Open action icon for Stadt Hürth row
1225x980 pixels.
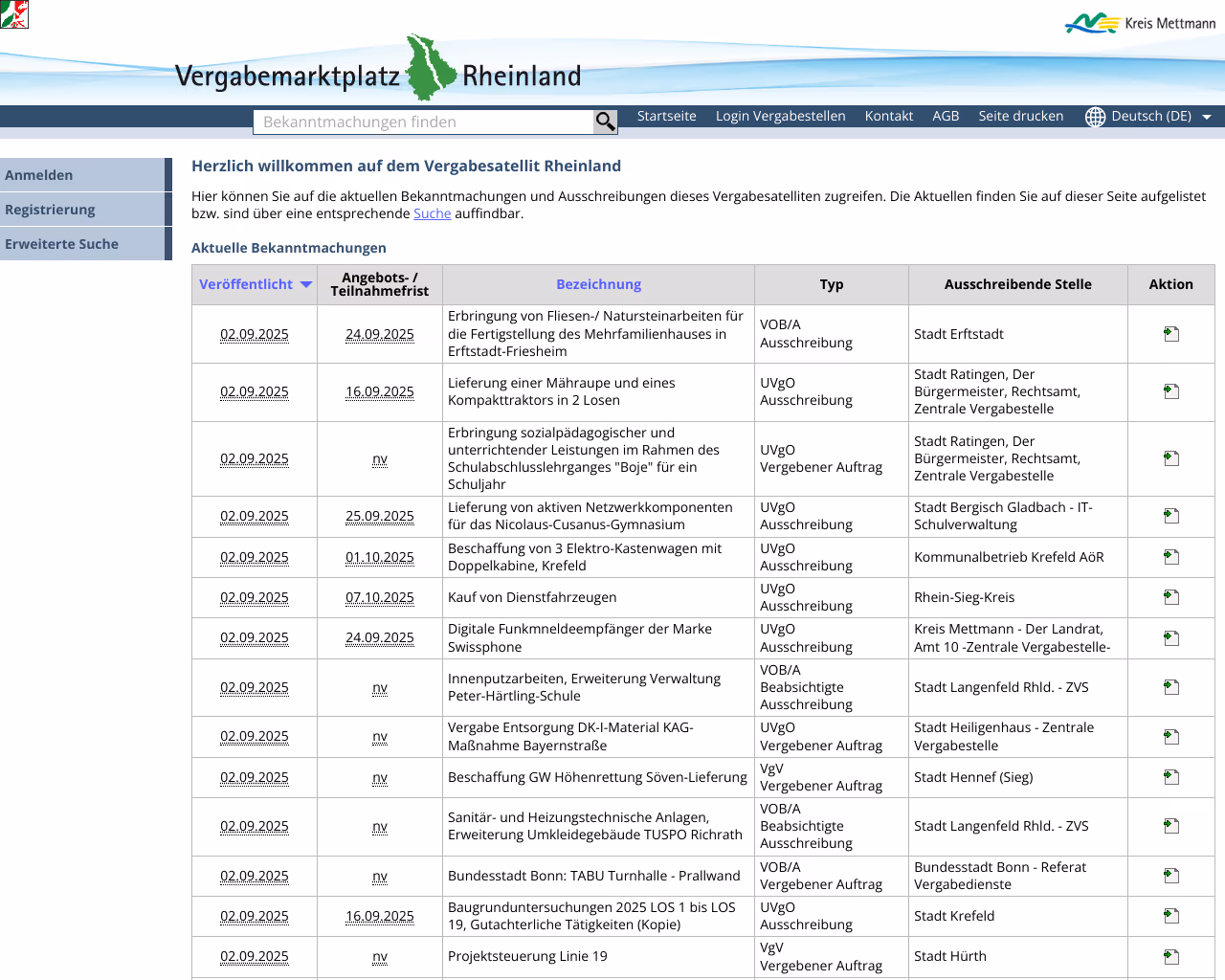[x=1171, y=956]
